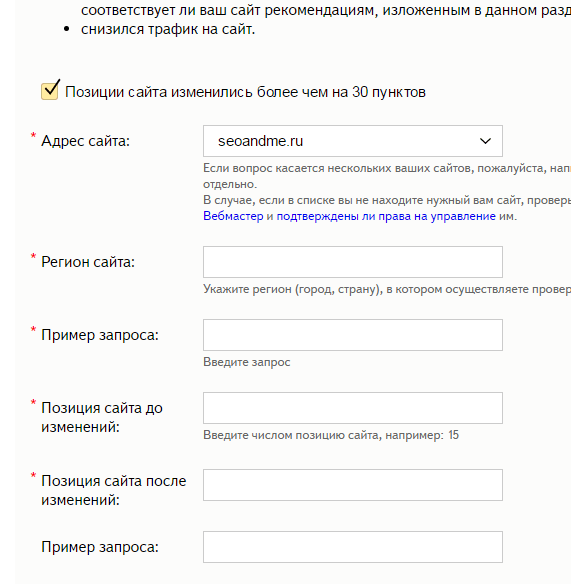The height and width of the screenshot is (584, 571).
Task: Follow 'подтверждены ли права на управление' link
Action: click(386, 216)
